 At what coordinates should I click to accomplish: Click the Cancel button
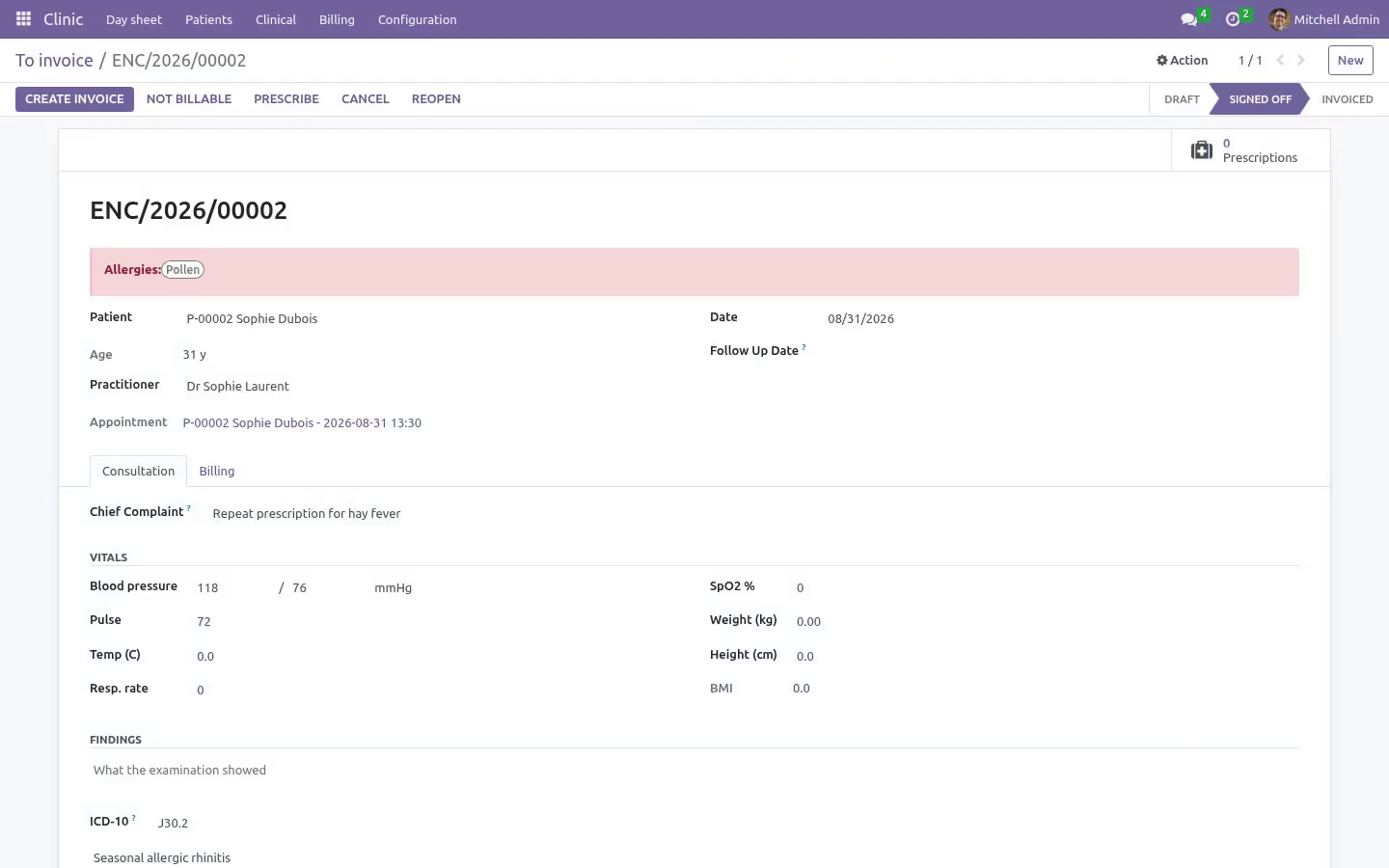366,98
